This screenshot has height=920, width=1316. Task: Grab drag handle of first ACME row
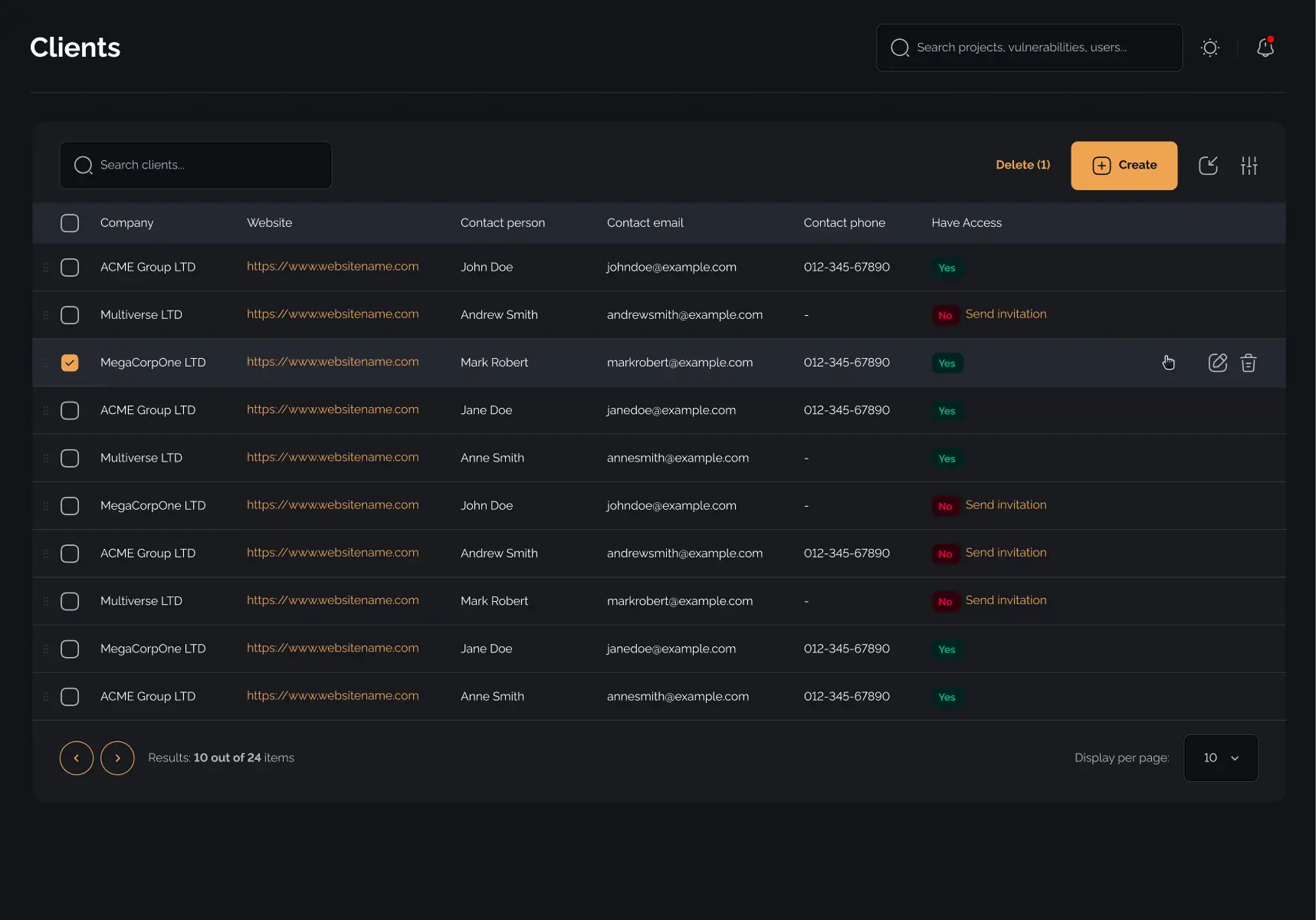(x=46, y=268)
